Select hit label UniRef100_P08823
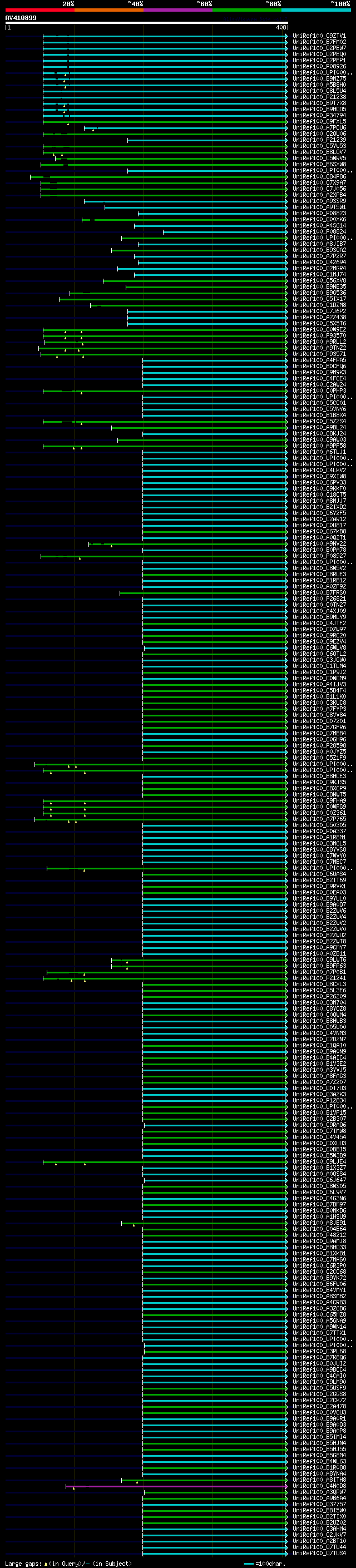Screen dimensions: 356x1568 pos(319,213)
